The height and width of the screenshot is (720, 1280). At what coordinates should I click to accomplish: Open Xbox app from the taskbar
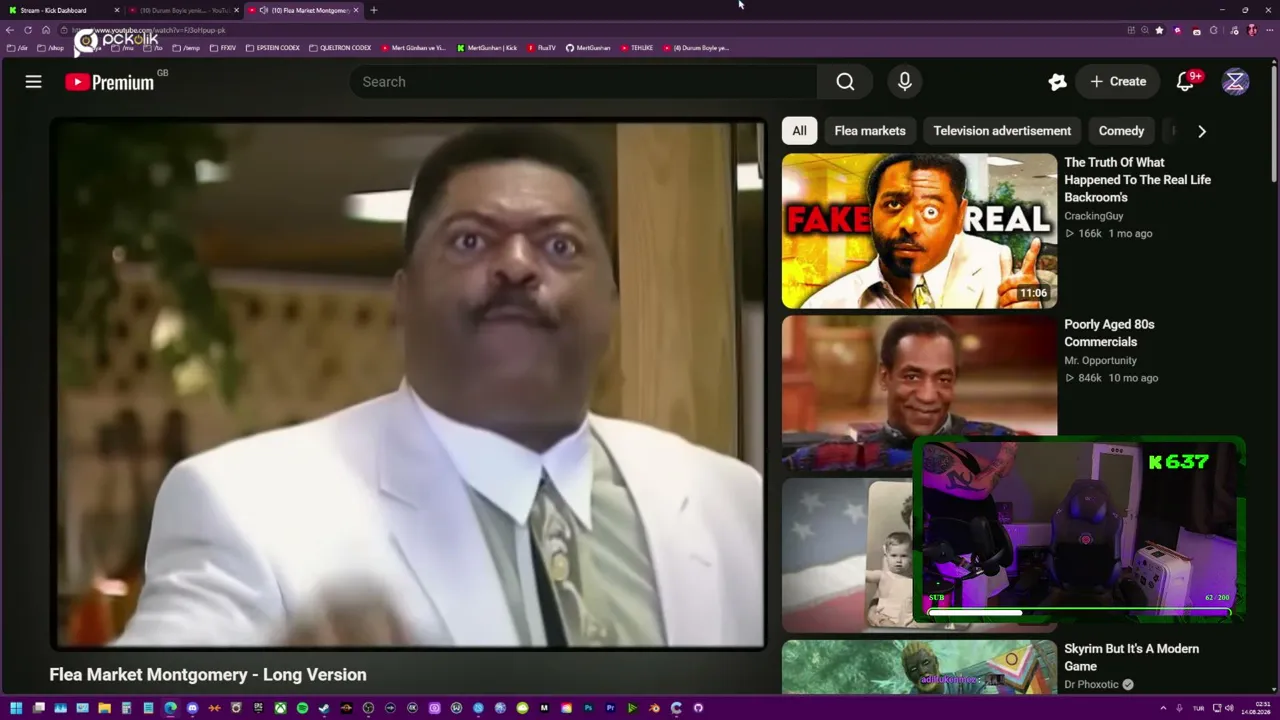(x=280, y=708)
